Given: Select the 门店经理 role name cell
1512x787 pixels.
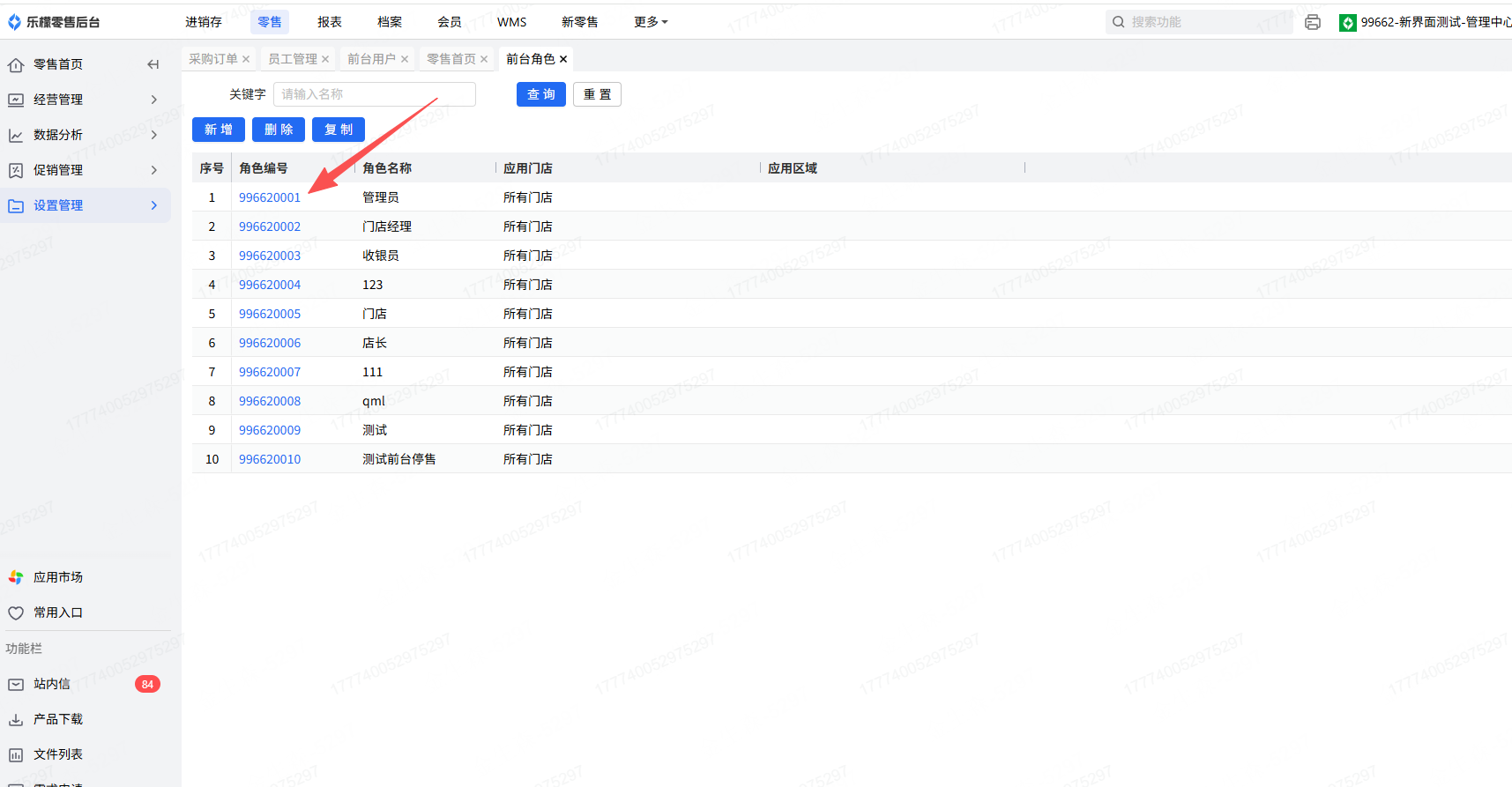Looking at the screenshot, I should coord(387,226).
